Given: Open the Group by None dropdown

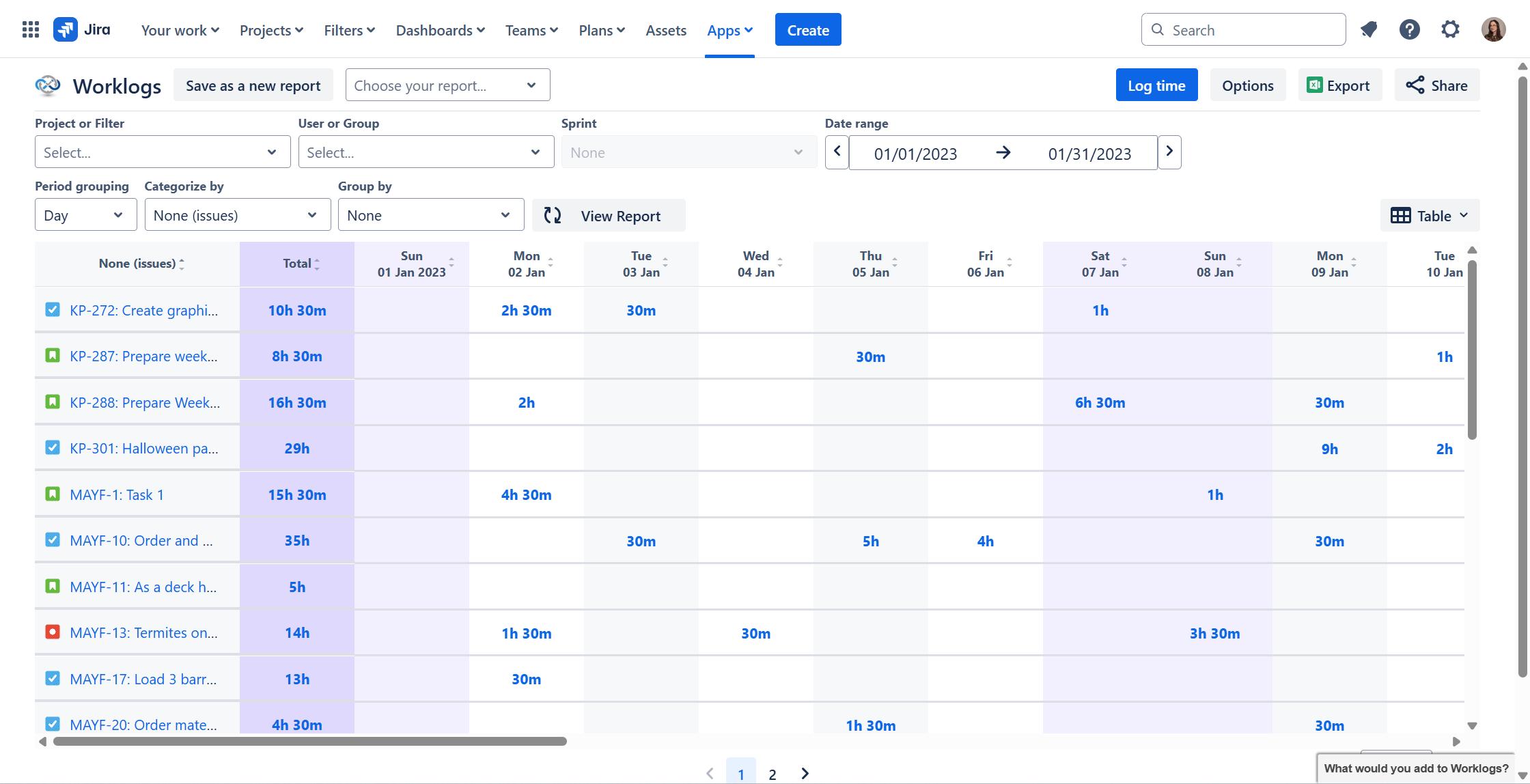Looking at the screenshot, I should (x=431, y=215).
